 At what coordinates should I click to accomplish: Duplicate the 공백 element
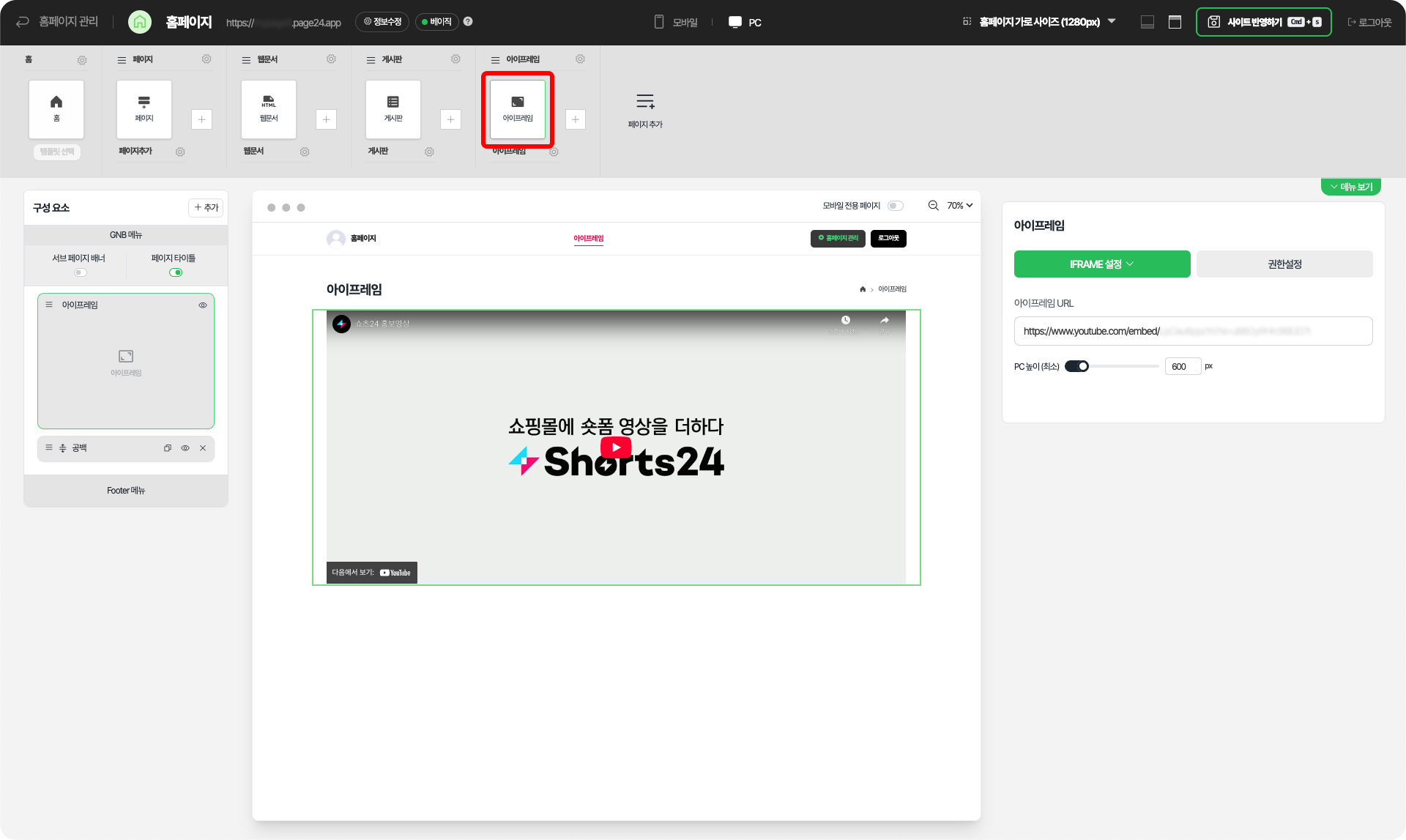point(168,448)
